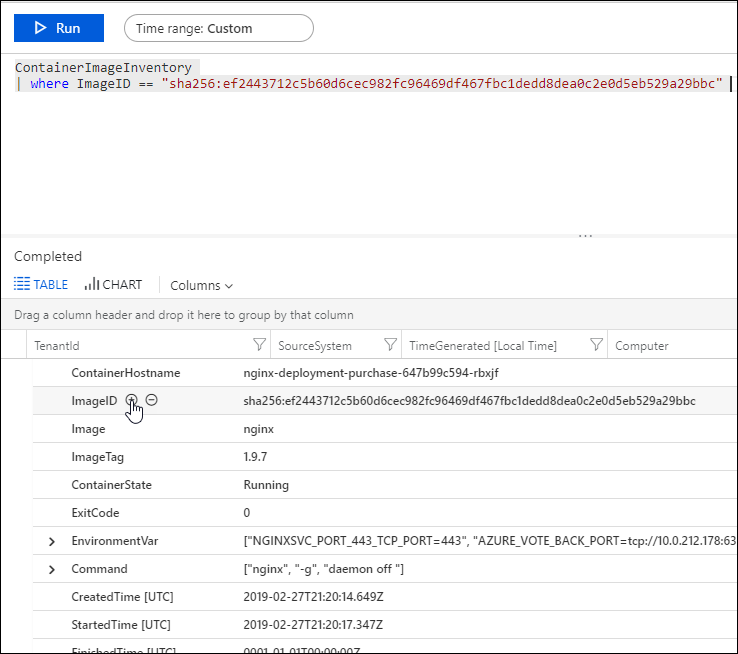Screen dimensions: 738x654
Task: Open the Columns dropdown
Action: 201,286
